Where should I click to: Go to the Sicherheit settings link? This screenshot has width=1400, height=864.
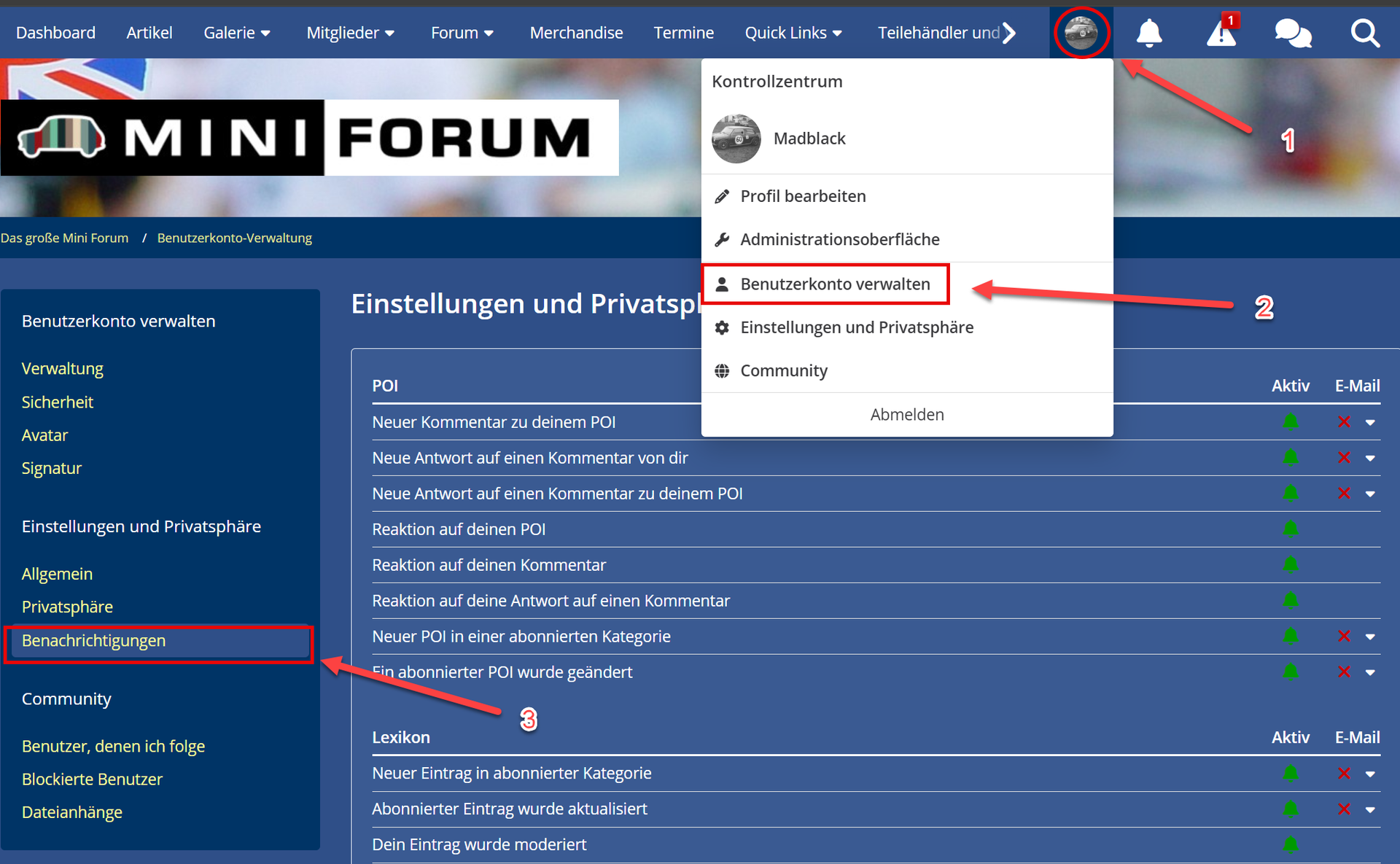(58, 402)
